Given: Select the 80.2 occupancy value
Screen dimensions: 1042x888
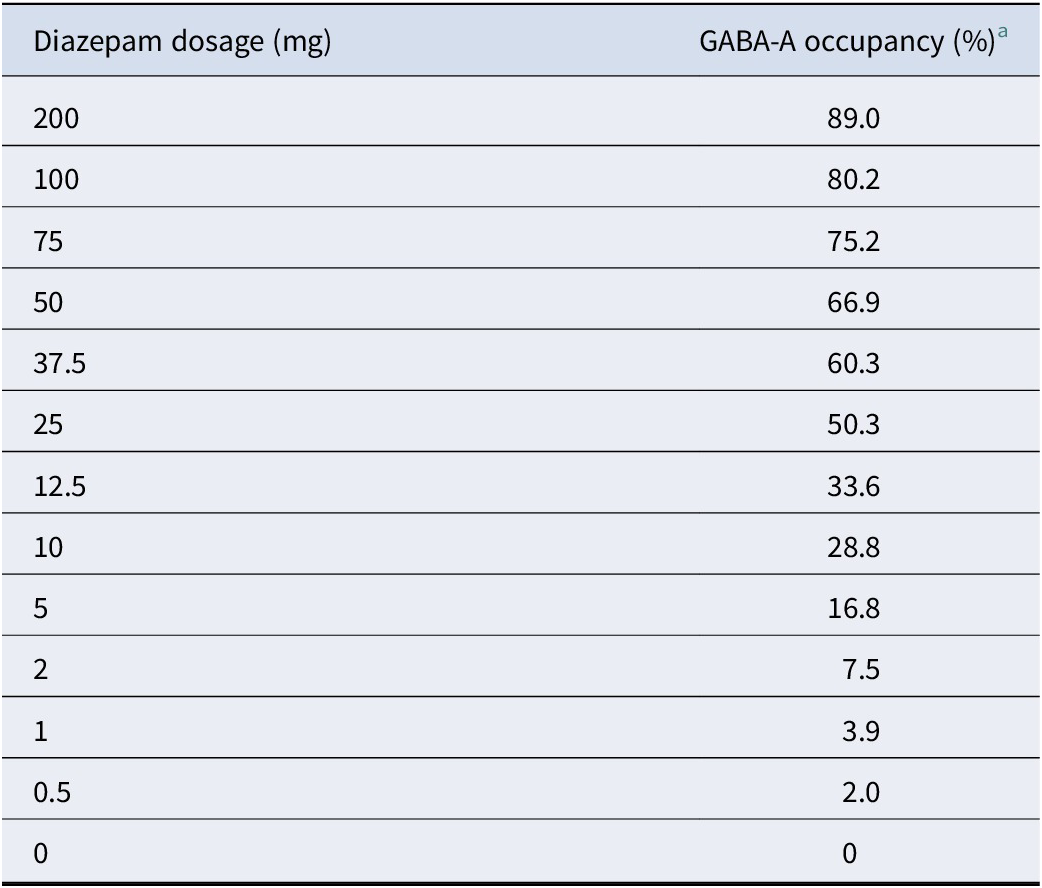Looking at the screenshot, I should pyautogui.click(x=853, y=179).
